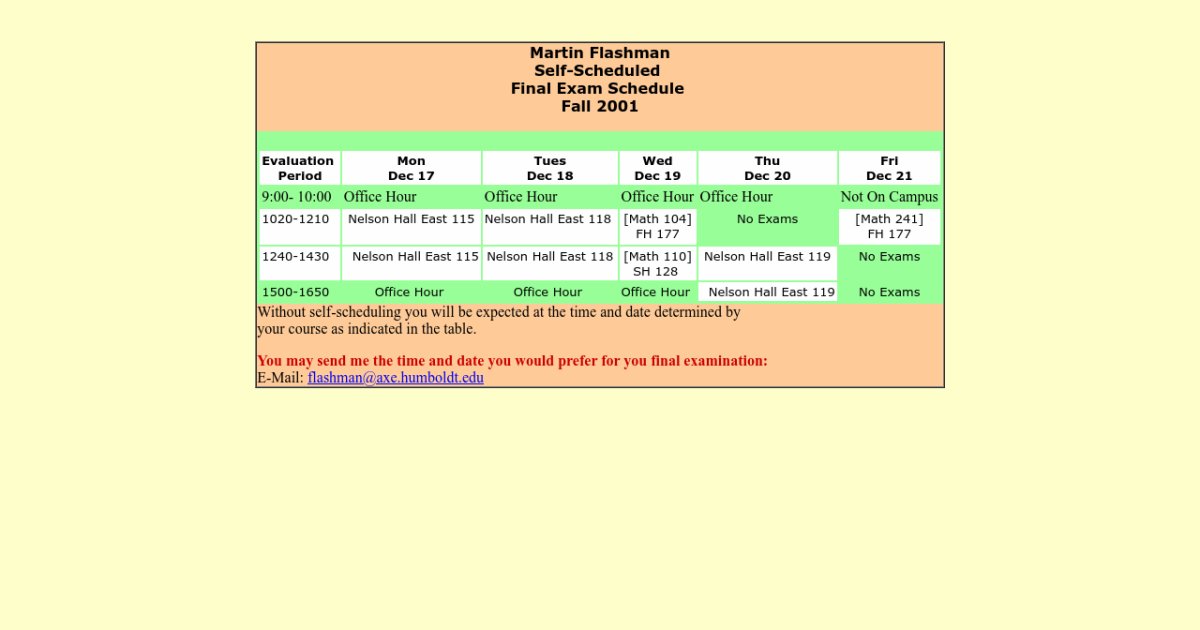Viewport: 1200px width, 630px height.
Task: Click Thursday 1500-1650 Nelson Hall East 119 cell
Action: click(771, 293)
